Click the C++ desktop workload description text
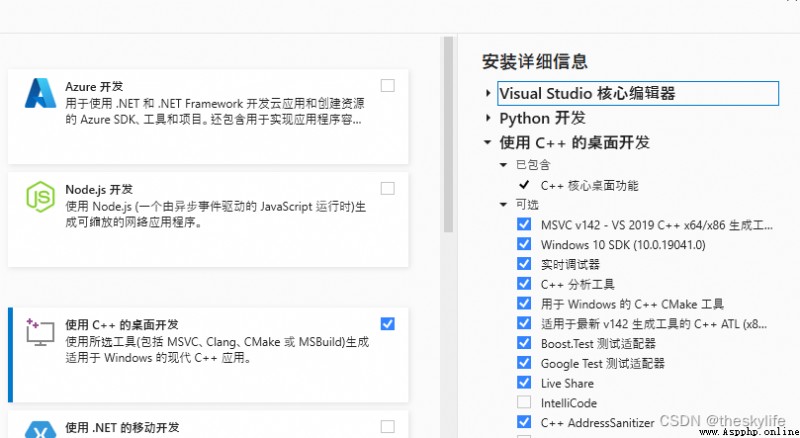This screenshot has width=800, height=438. click(217, 350)
